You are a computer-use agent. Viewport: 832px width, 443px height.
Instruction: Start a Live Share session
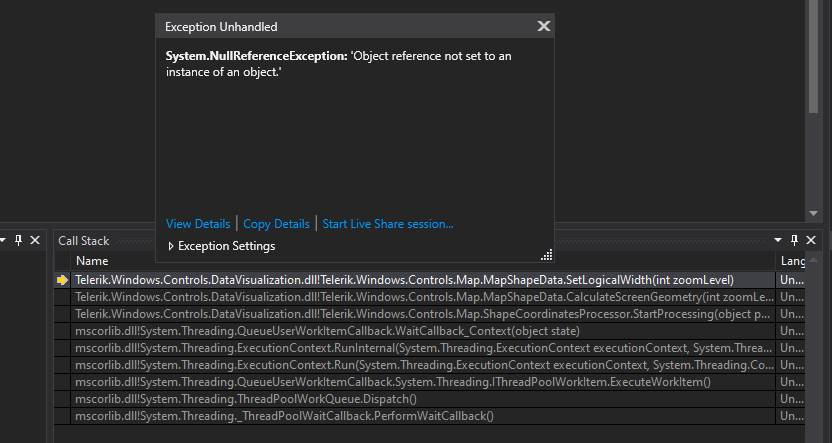[x=387, y=224]
